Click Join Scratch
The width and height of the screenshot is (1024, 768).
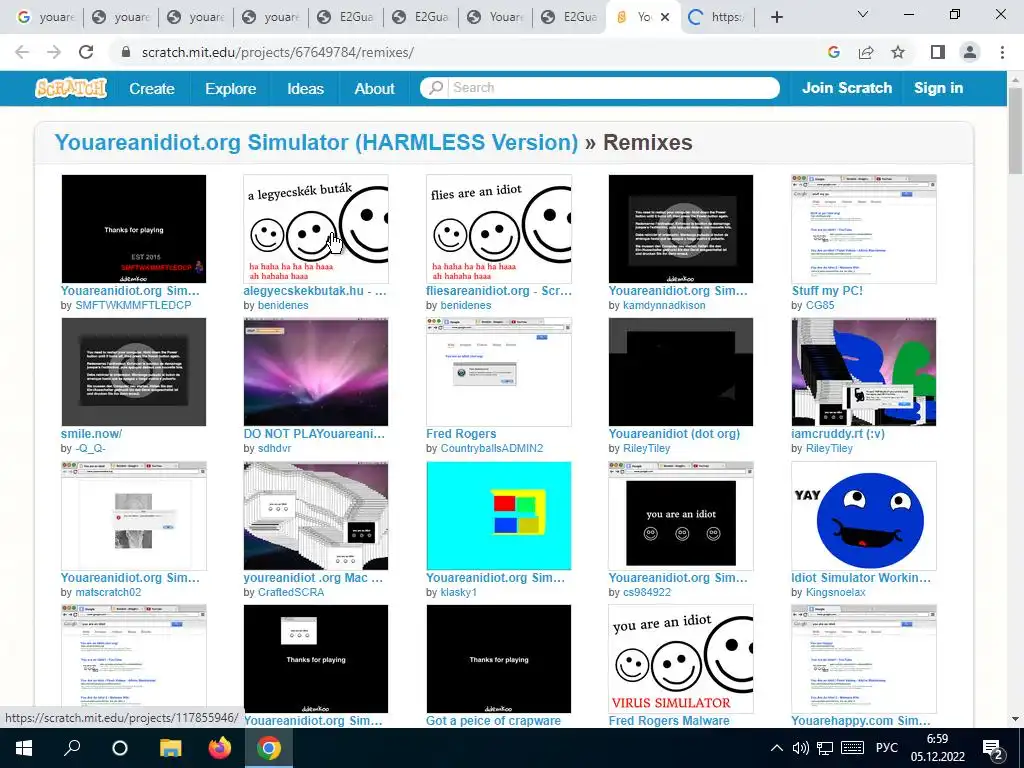point(847,88)
